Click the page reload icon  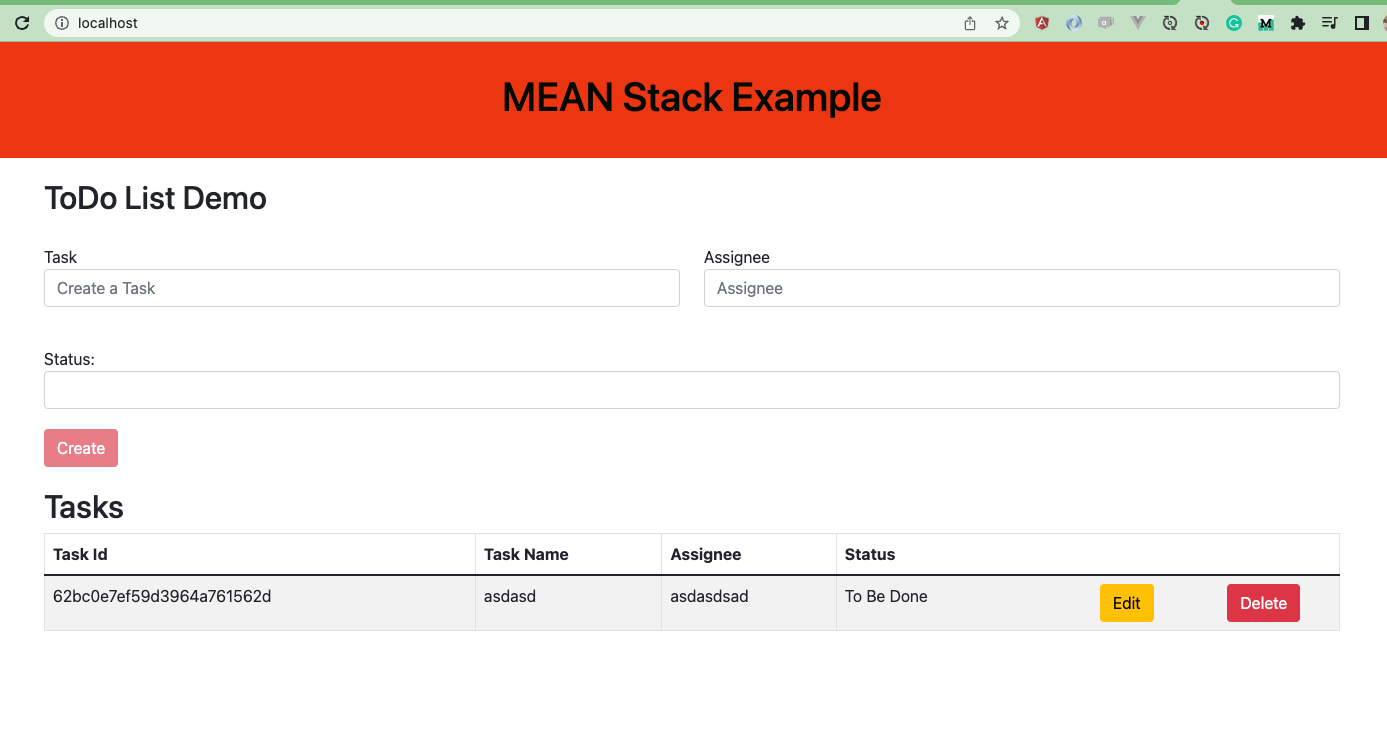(x=22, y=22)
